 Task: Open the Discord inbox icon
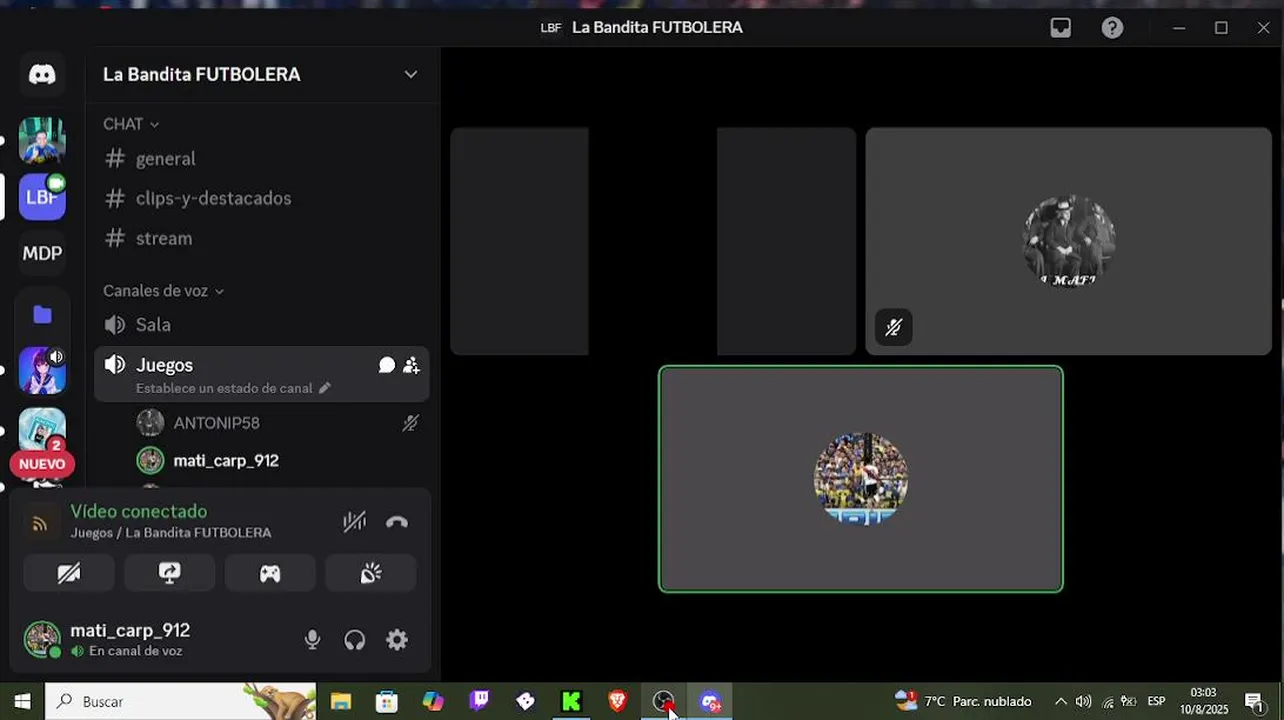coord(1061,28)
